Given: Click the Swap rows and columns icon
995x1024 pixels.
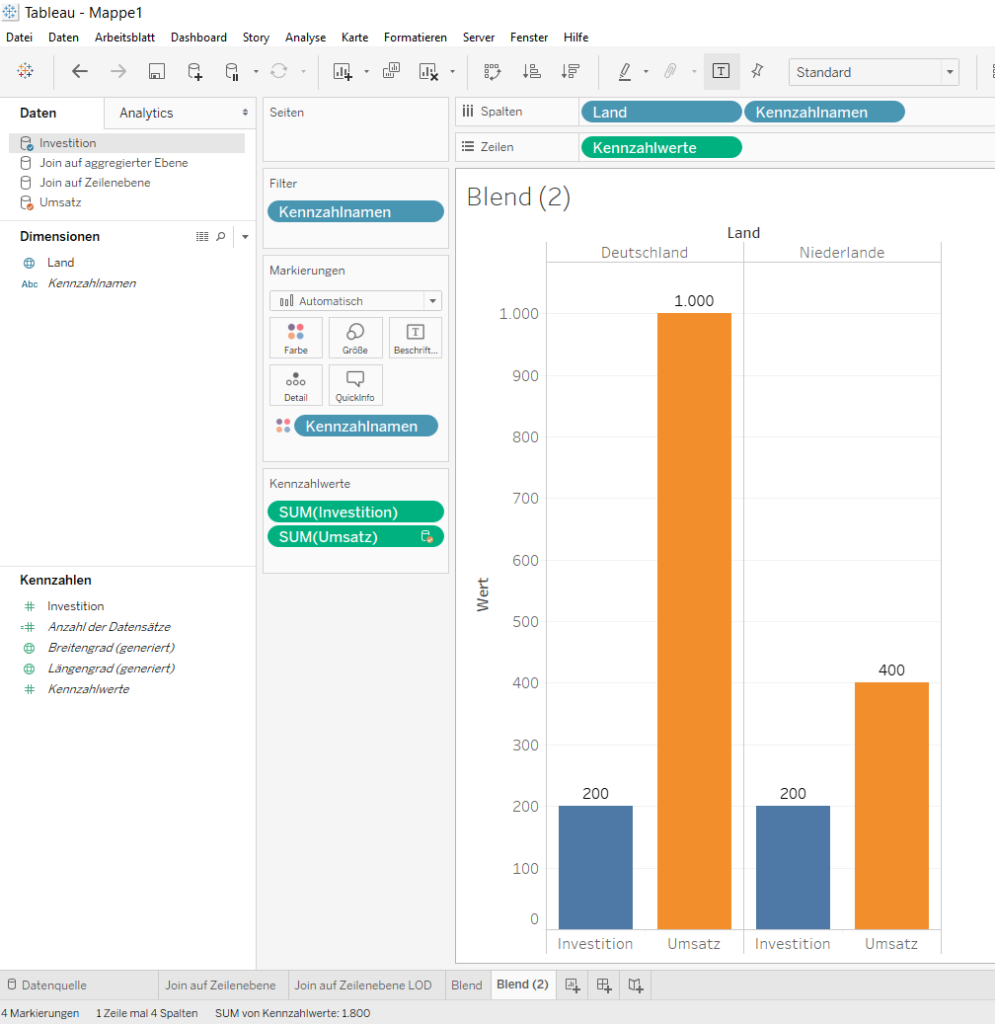Looking at the screenshot, I should pyautogui.click(x=492, y=71).
